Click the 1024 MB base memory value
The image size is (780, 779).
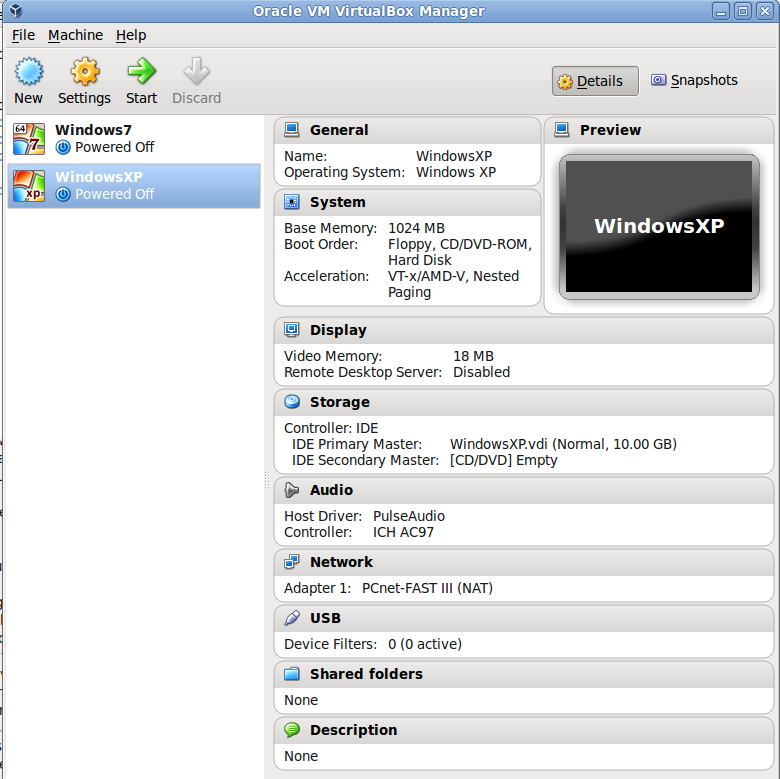tap(416, 228)
